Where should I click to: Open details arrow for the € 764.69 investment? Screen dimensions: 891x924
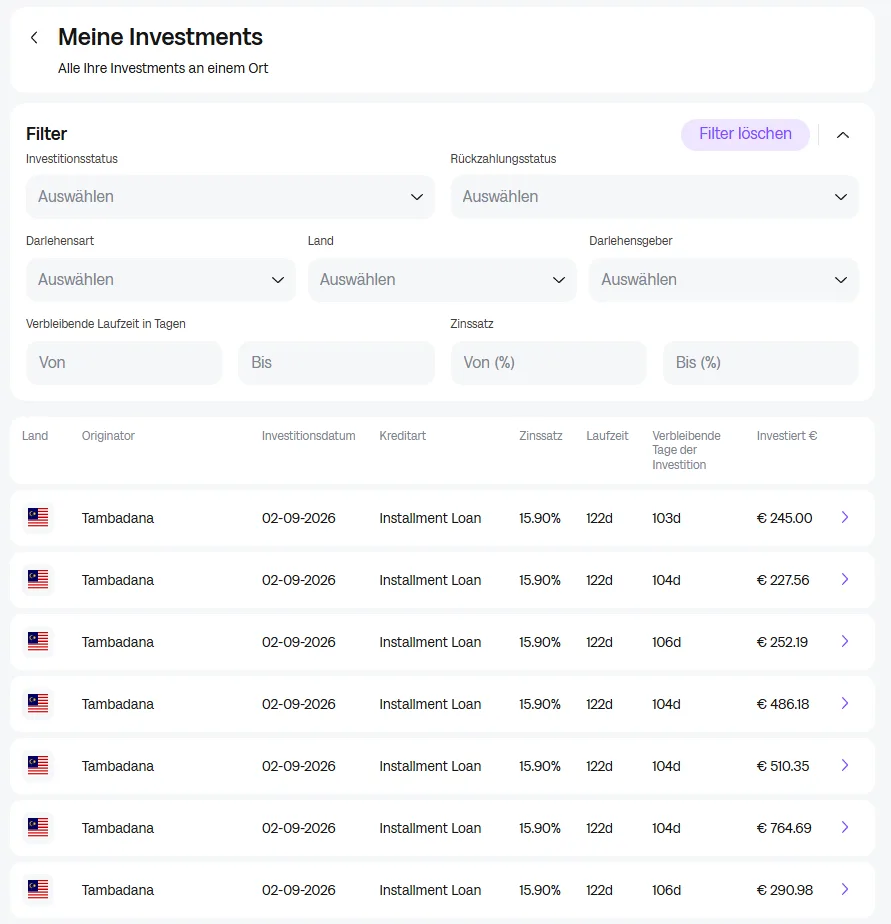pos(844,827)
